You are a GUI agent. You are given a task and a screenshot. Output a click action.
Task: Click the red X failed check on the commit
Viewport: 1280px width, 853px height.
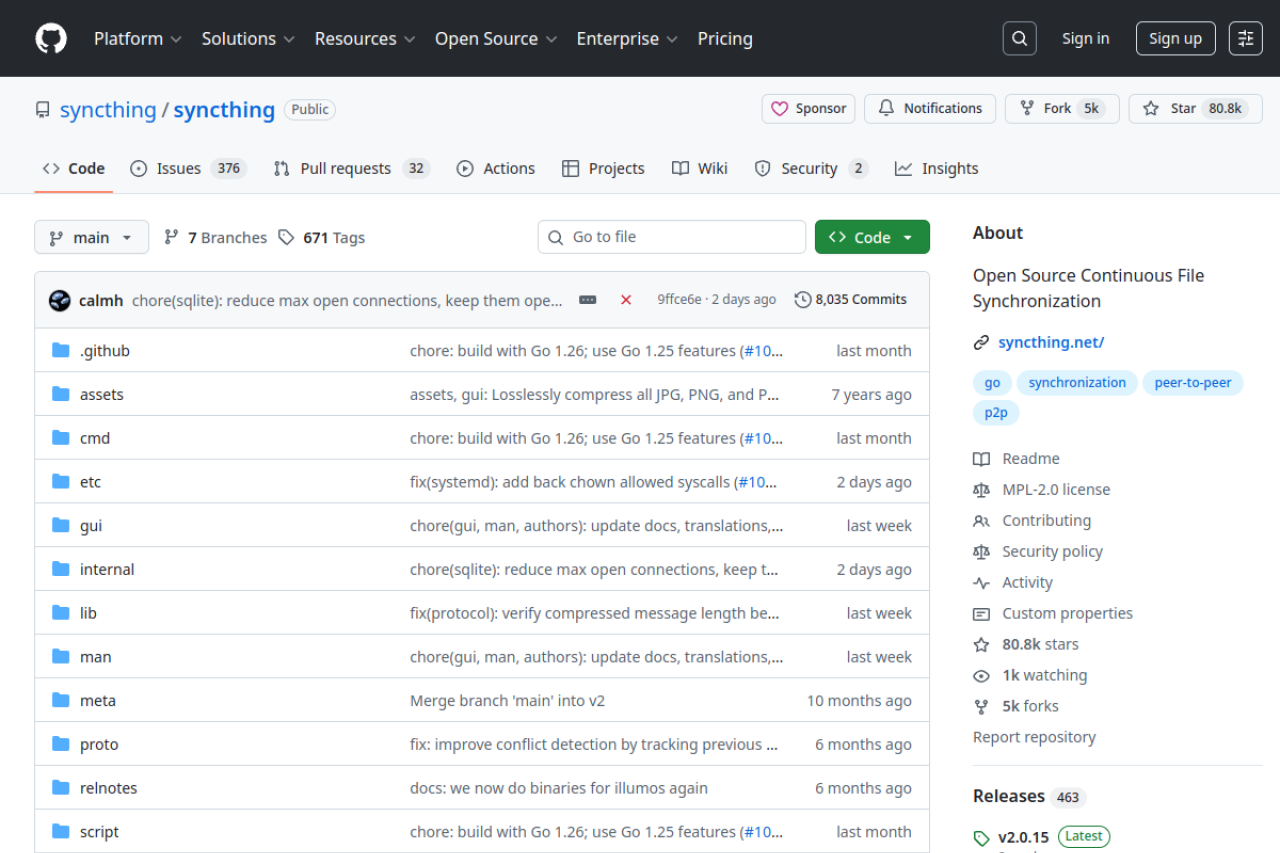click(626, 298)
